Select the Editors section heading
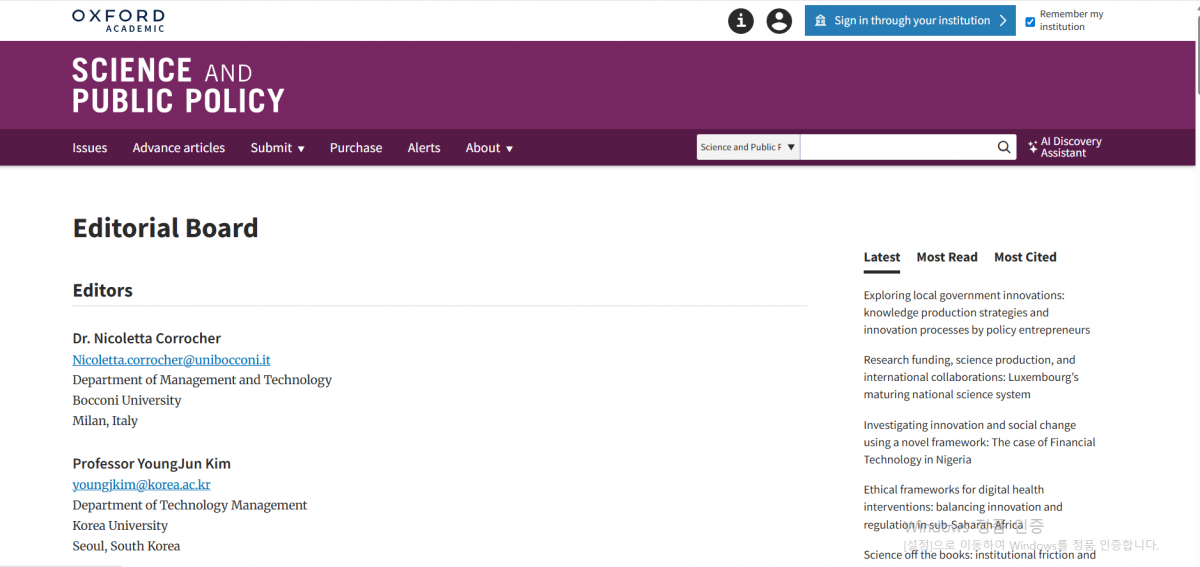Viewport: 1200px width, 567px height. (102, 291)
